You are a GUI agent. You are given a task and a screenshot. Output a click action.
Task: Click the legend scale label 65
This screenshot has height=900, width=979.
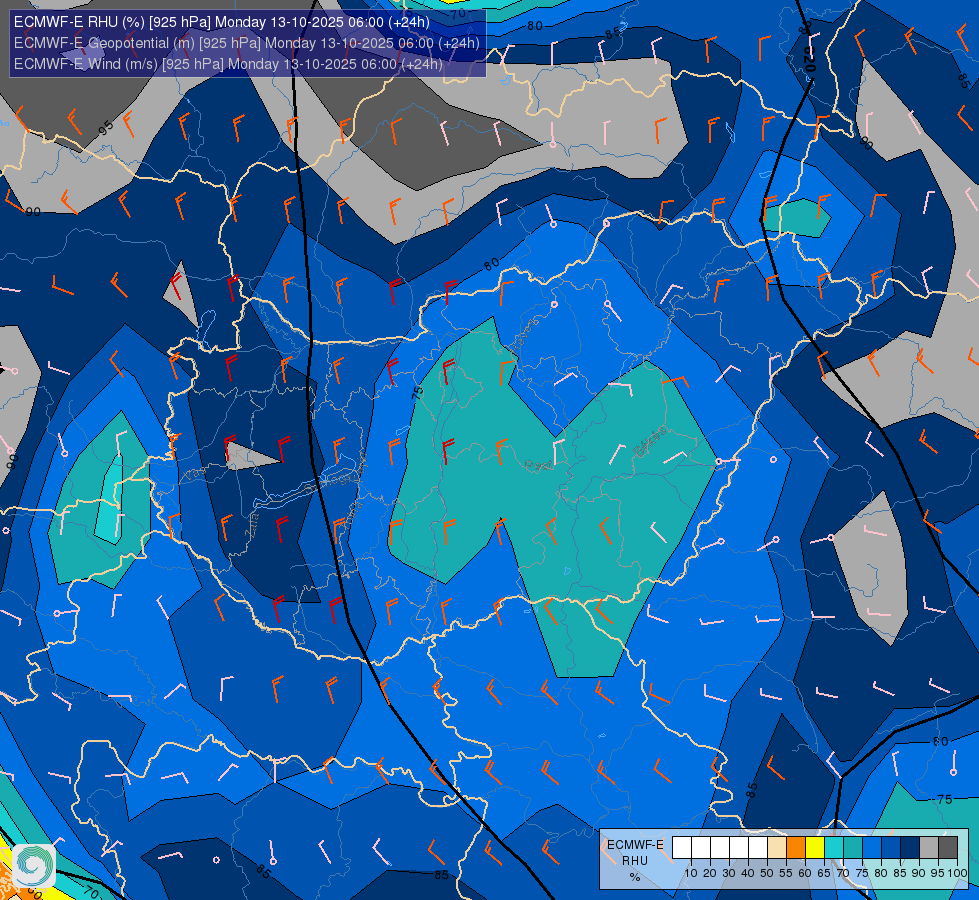tap(824, 874)
